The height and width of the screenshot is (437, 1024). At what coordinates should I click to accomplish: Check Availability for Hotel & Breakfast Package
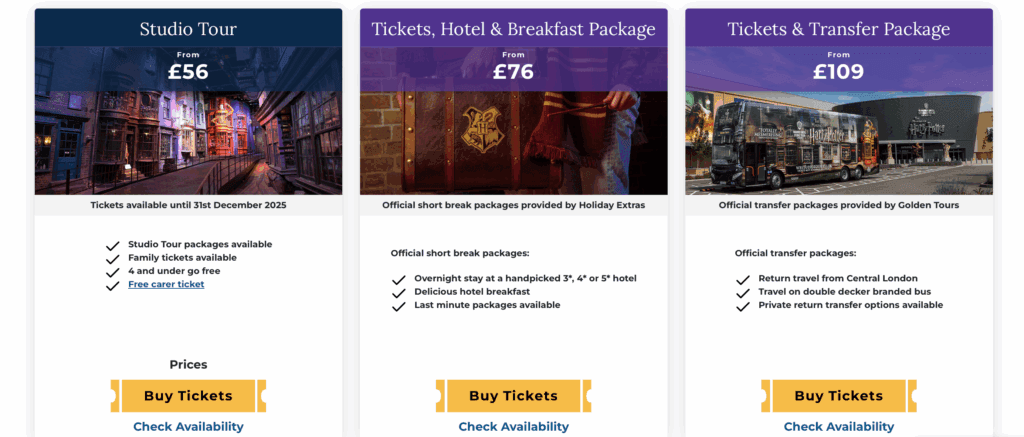(x=513, y=427)
